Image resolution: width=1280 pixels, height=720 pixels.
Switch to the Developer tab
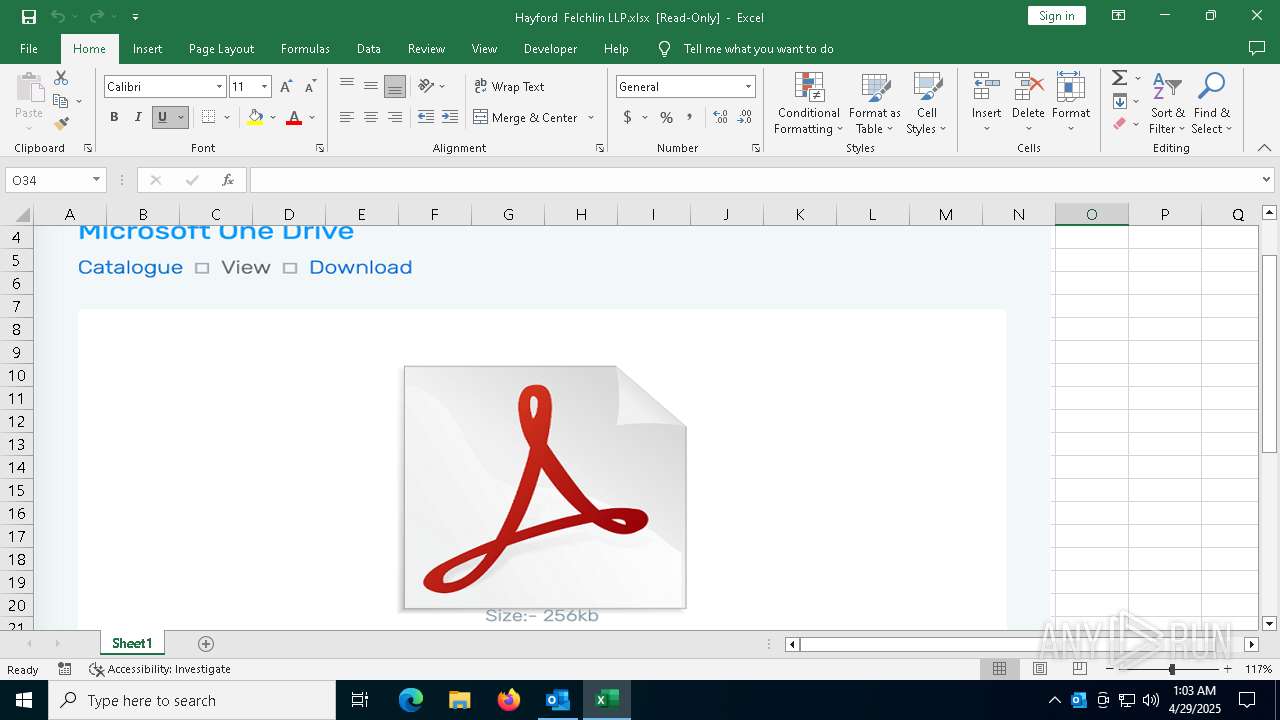click(x=550, y=48)
